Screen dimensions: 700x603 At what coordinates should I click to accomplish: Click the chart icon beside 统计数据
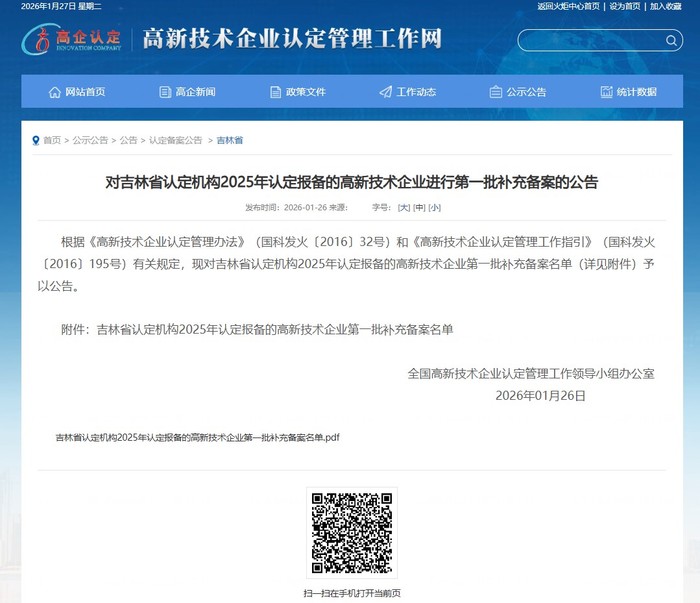606,92
